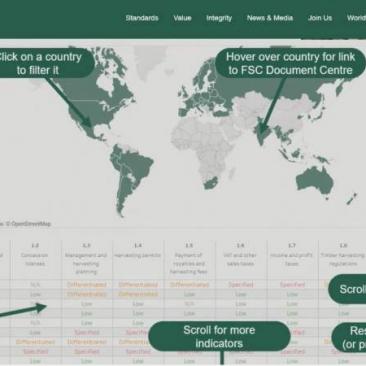Select South Africa on the map
Screen dimensions: 366x366
click(x=211, y=184)
